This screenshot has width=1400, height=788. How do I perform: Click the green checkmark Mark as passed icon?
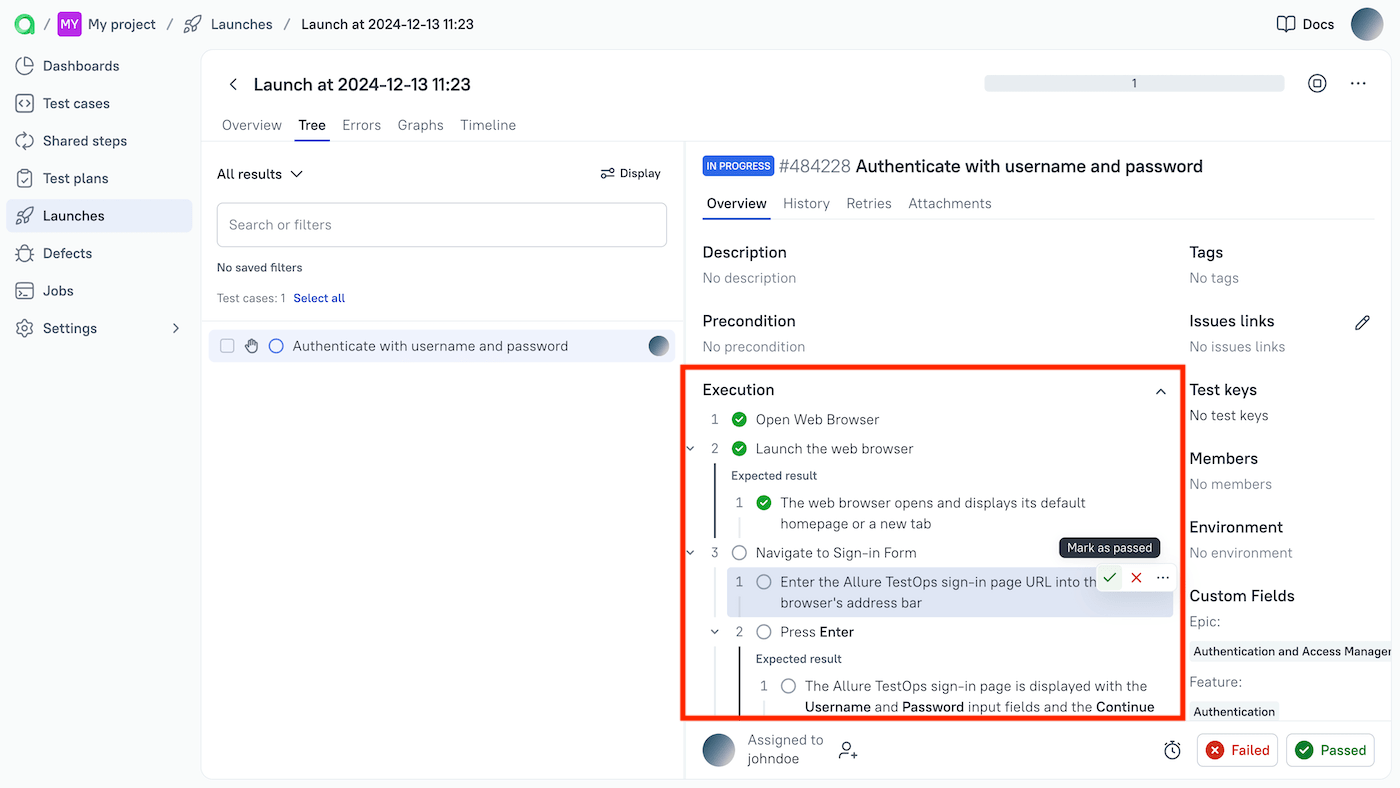coord(1110,578)
